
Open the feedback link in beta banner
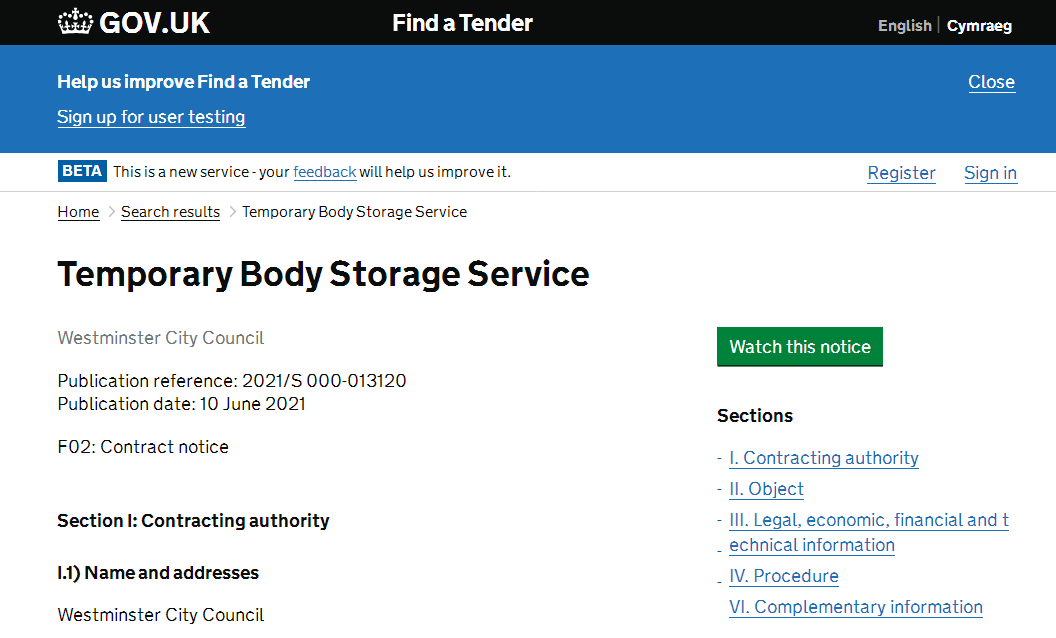pos(324,172)
